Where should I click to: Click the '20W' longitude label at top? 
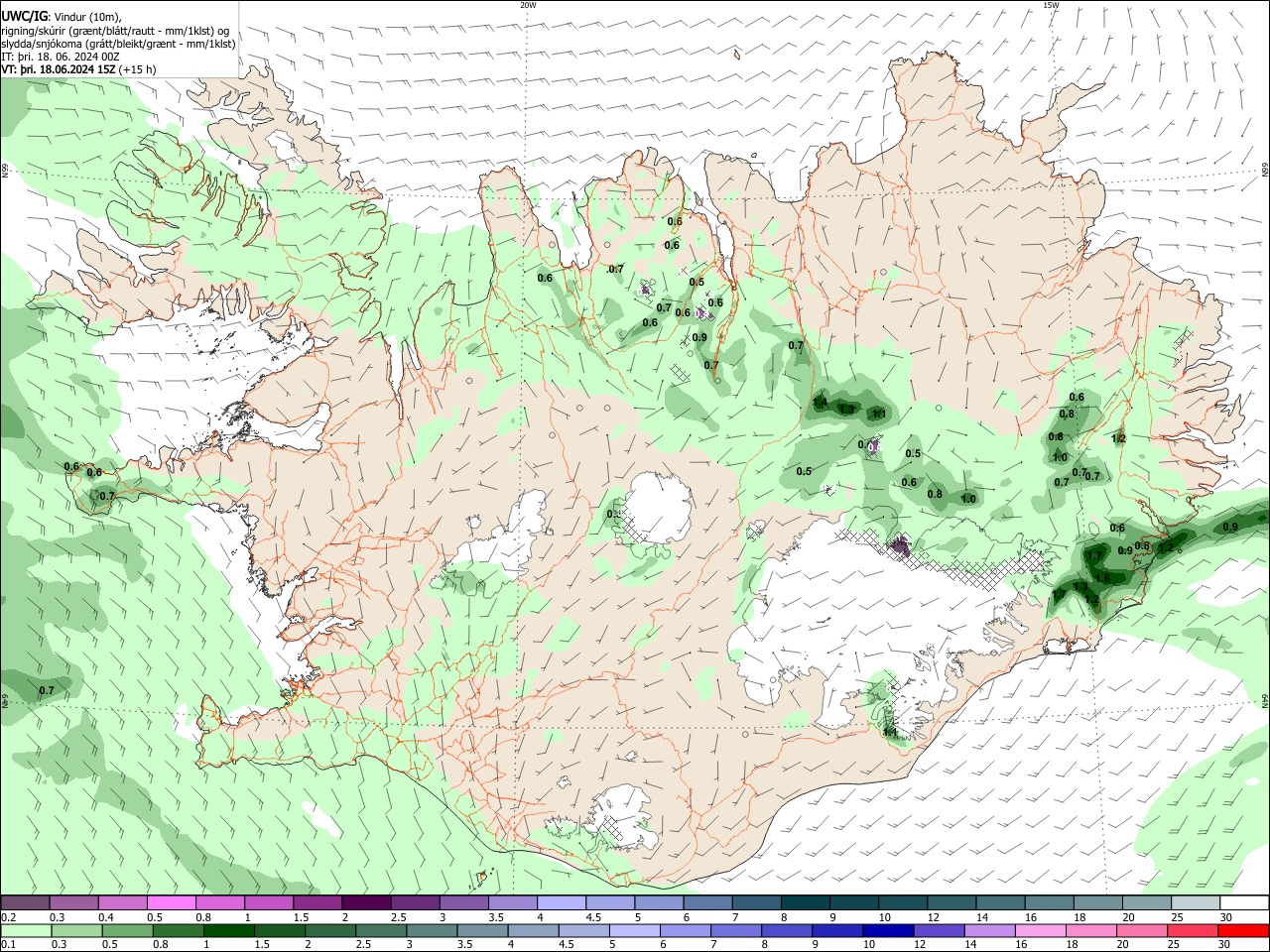click(x=528, y=5)
